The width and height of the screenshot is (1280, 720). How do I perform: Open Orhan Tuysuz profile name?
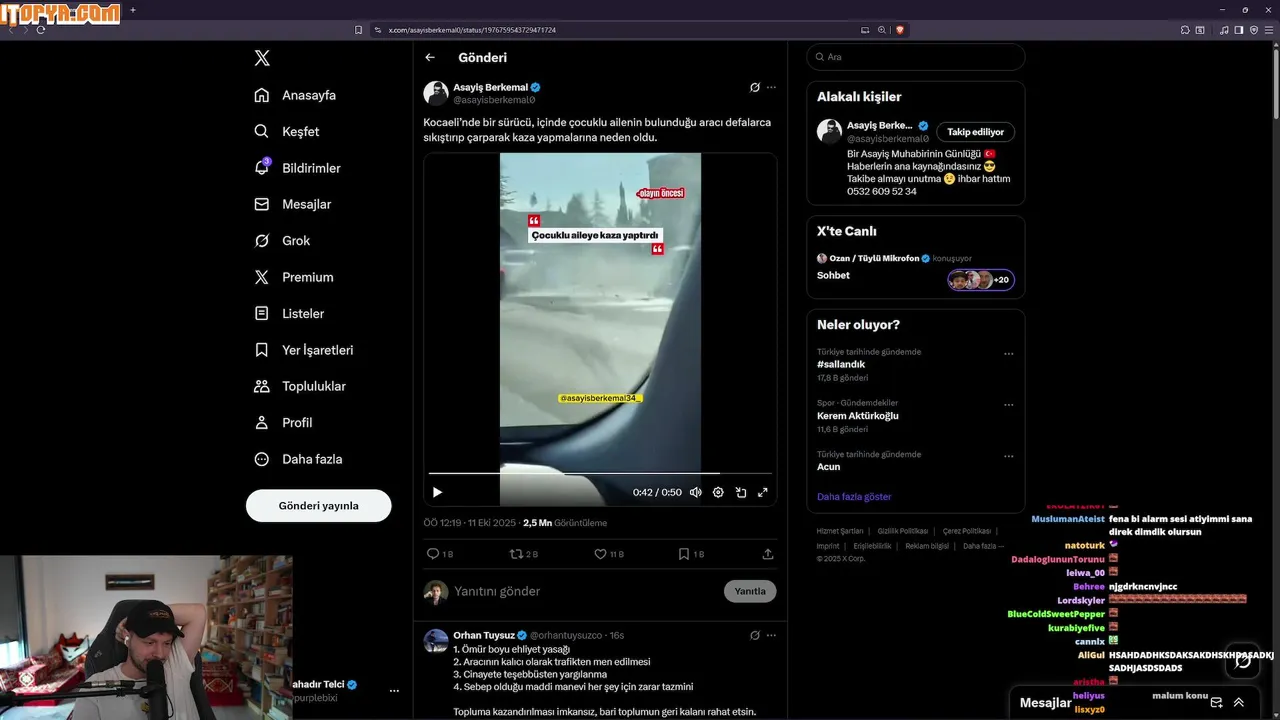point(484,635)
